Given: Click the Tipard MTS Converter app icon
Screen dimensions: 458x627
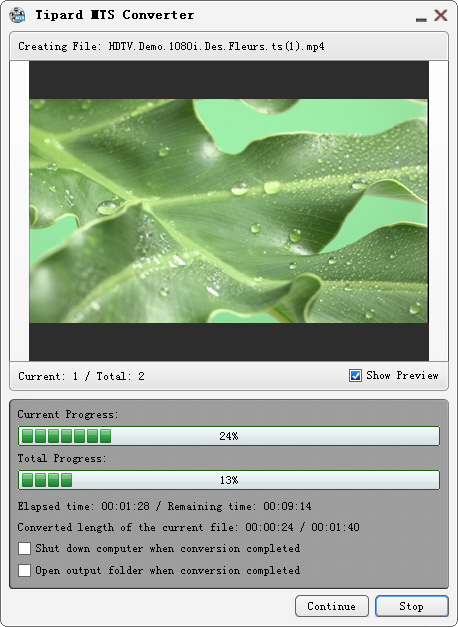Looking at the screenshot, I should 17,15.
